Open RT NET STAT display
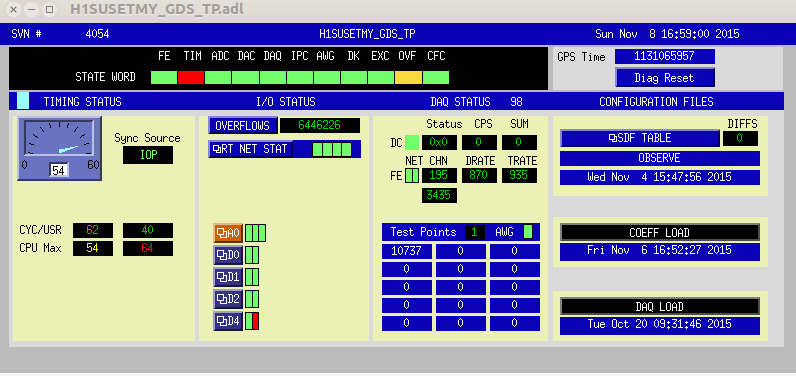The image size is (796, 376). click(x=251, y=149)
